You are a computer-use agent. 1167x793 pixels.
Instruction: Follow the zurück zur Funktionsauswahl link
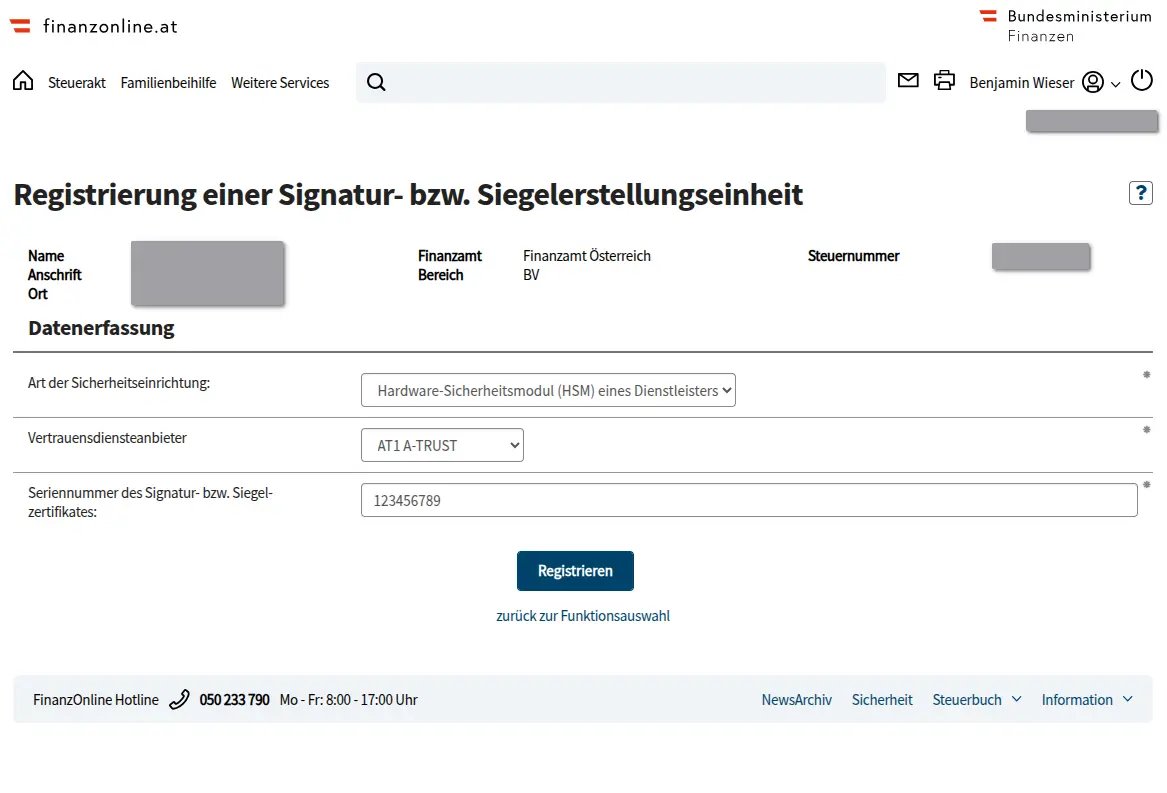[583, 615]
